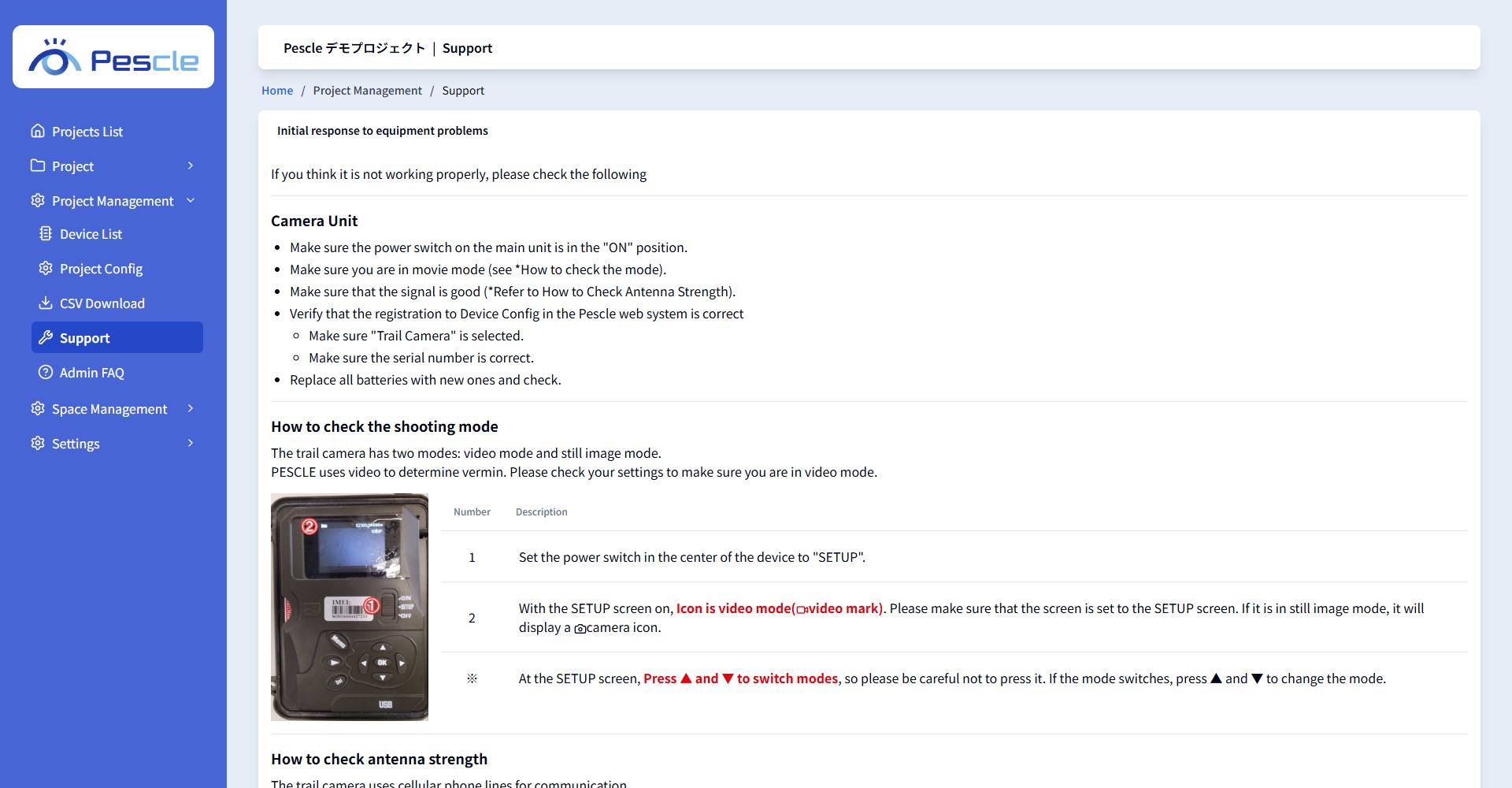1512x788 pixels.
Task: Expand the Project menu chevron
Action: click(191, 165)
